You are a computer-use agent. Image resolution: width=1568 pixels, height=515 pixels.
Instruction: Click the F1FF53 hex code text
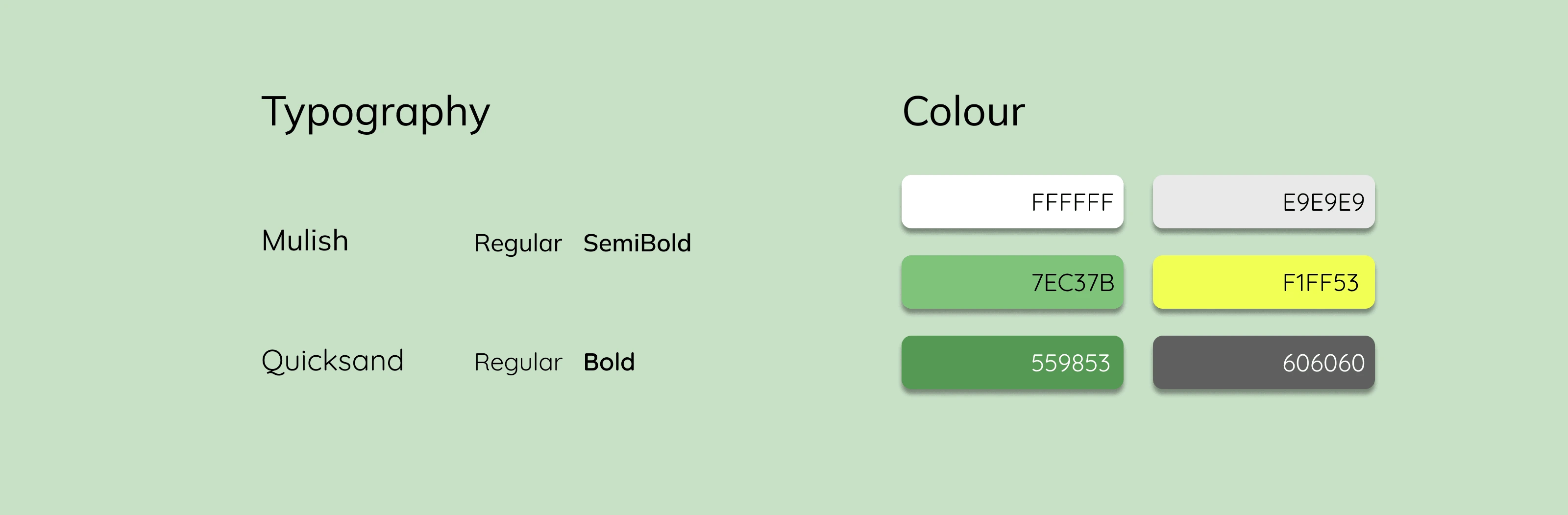pyautogui.click(x=1320, y=282)
